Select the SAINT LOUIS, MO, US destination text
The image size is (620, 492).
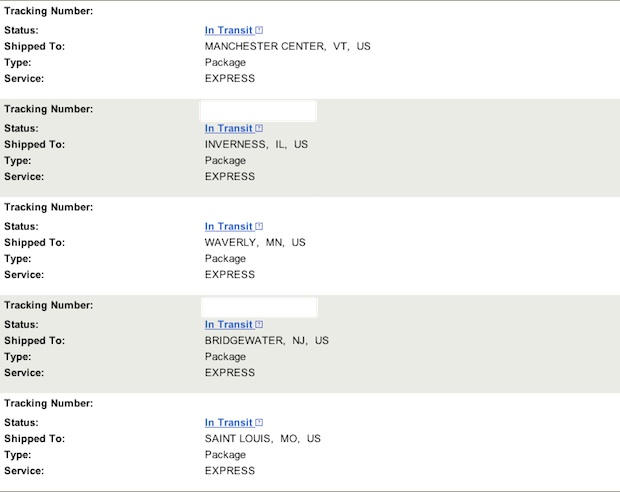coord(262,438)
